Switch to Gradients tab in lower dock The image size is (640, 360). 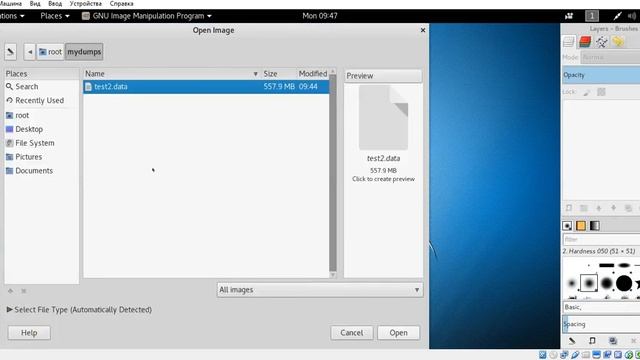point(595,226)
